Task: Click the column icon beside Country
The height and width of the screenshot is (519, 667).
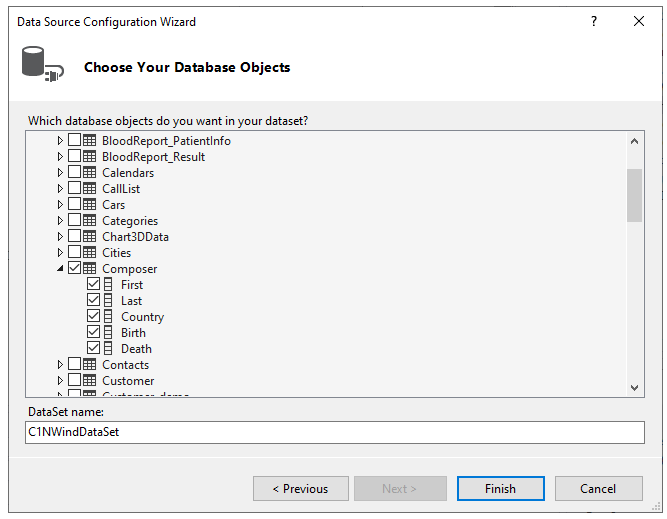Action: click(109, 317)
